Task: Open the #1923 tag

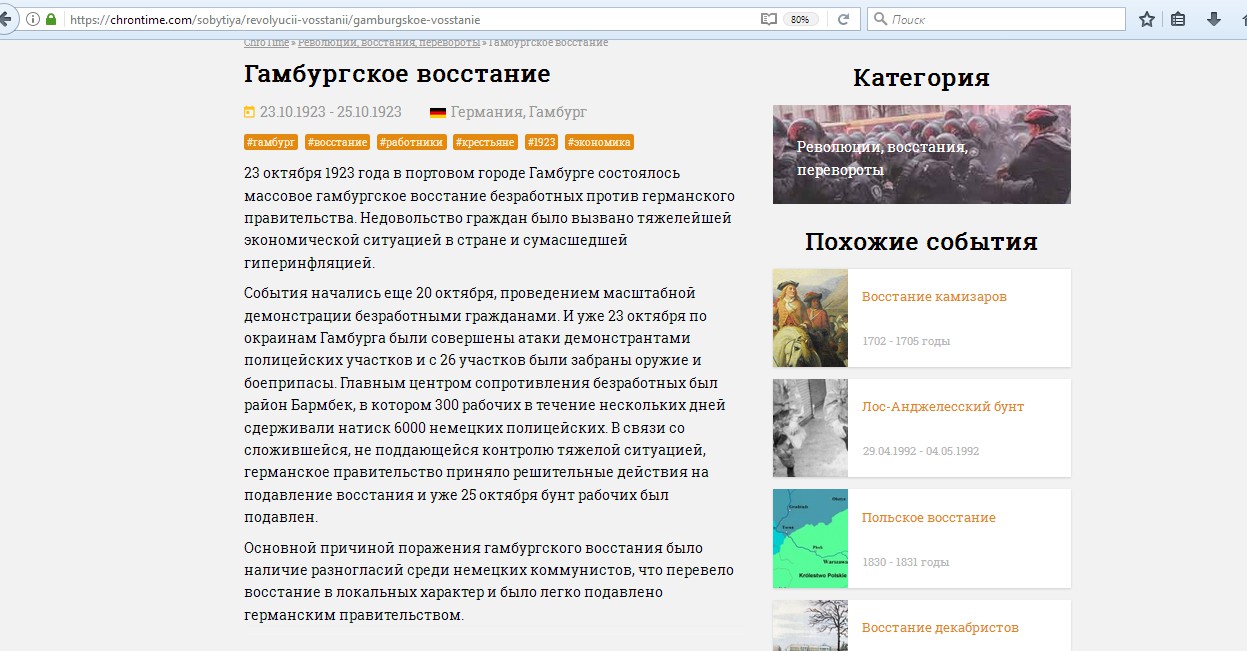Action: [541, 142]
